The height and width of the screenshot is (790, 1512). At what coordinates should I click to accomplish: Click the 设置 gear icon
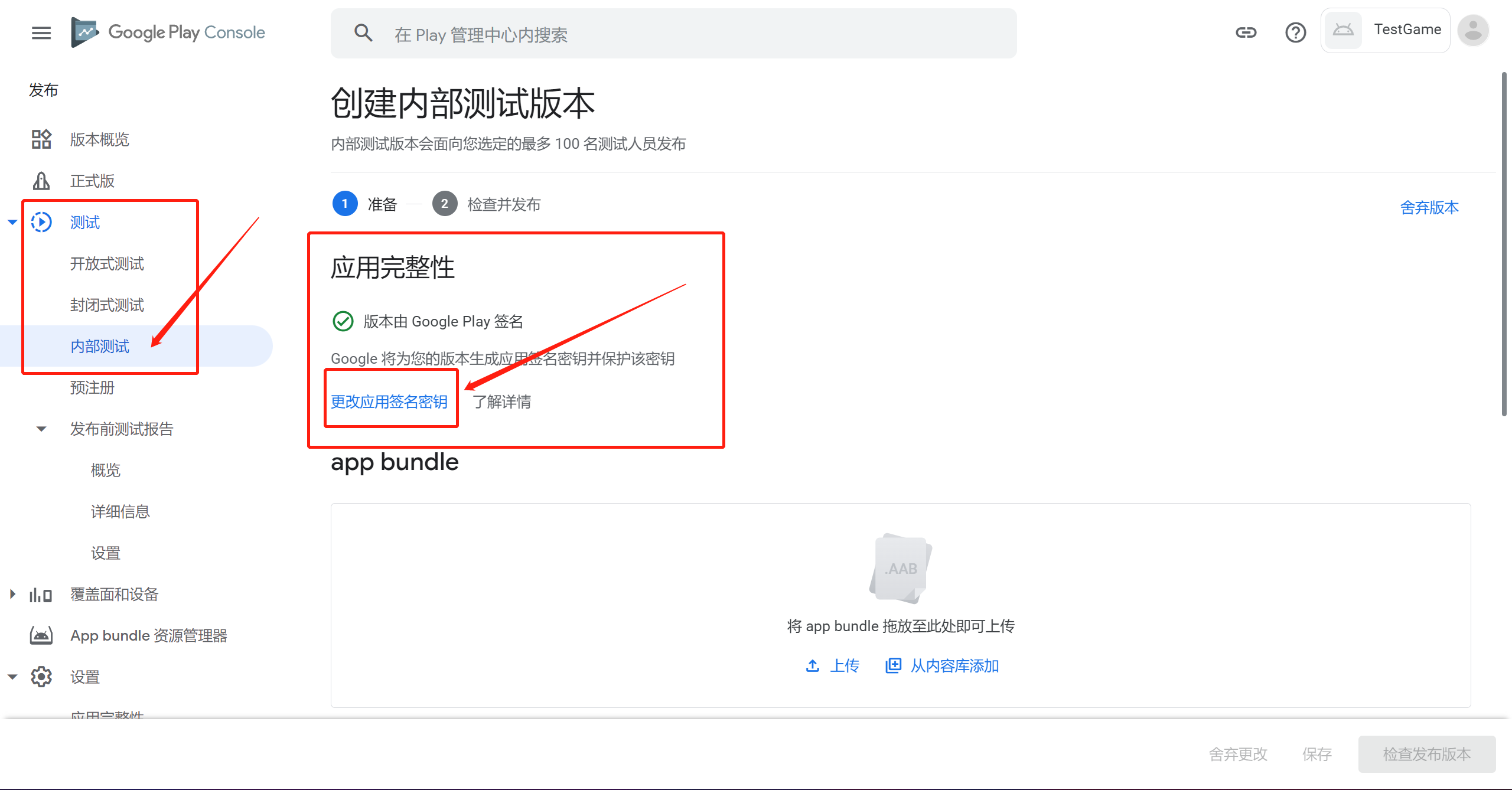41,677
